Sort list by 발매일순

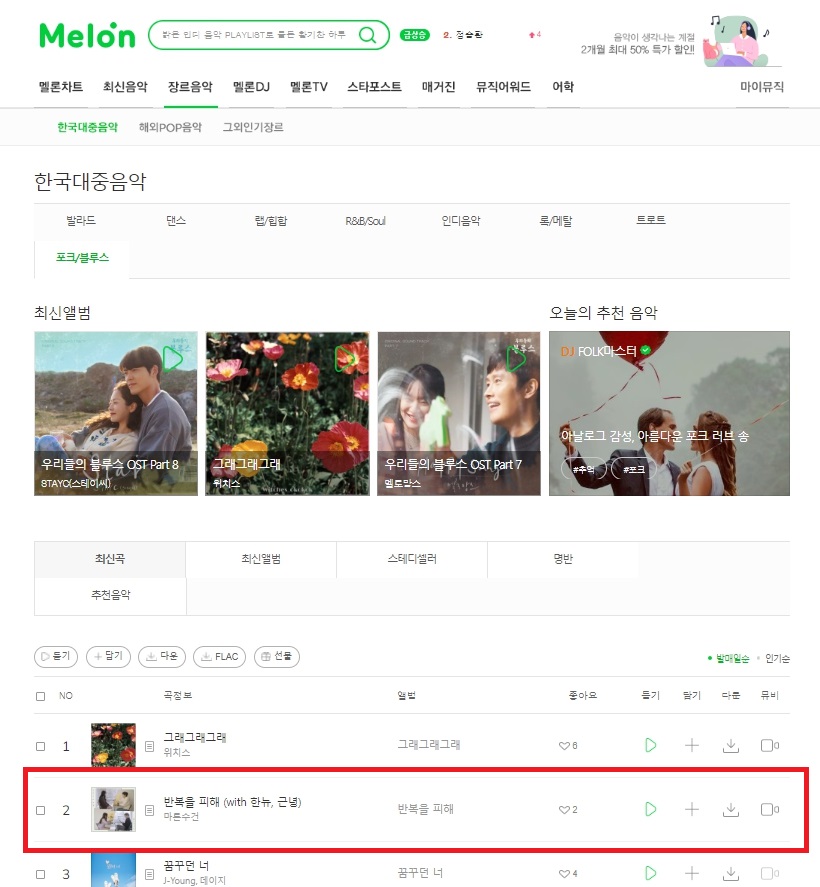point(732,658)
